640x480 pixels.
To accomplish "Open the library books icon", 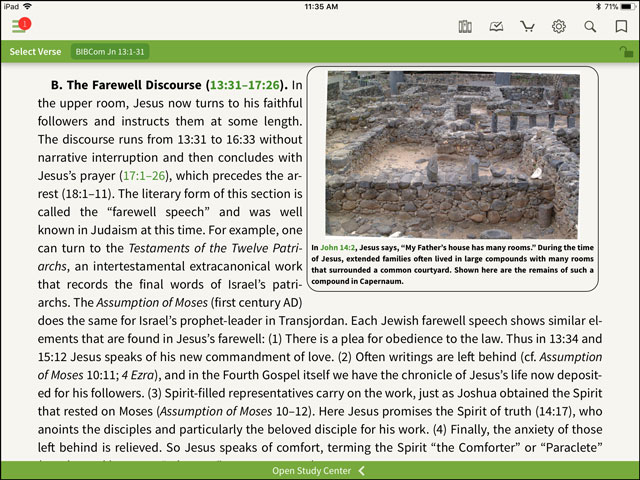I will [465, 27].
